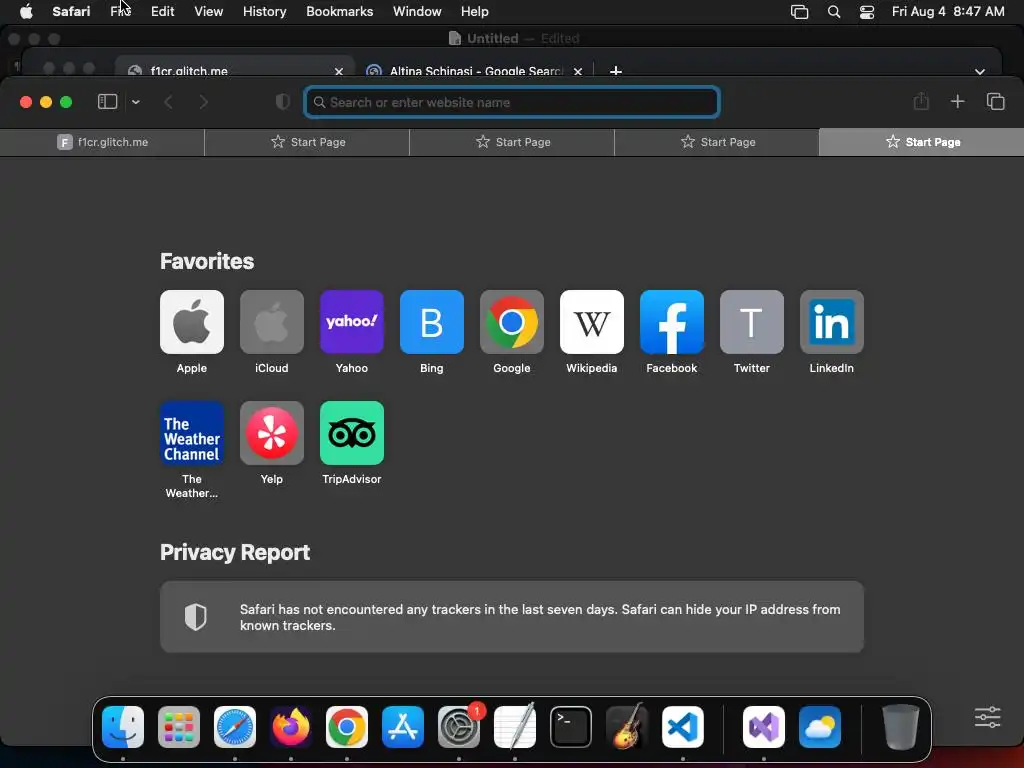
Task: Open the Apple favorite
Action: point(191,322)
